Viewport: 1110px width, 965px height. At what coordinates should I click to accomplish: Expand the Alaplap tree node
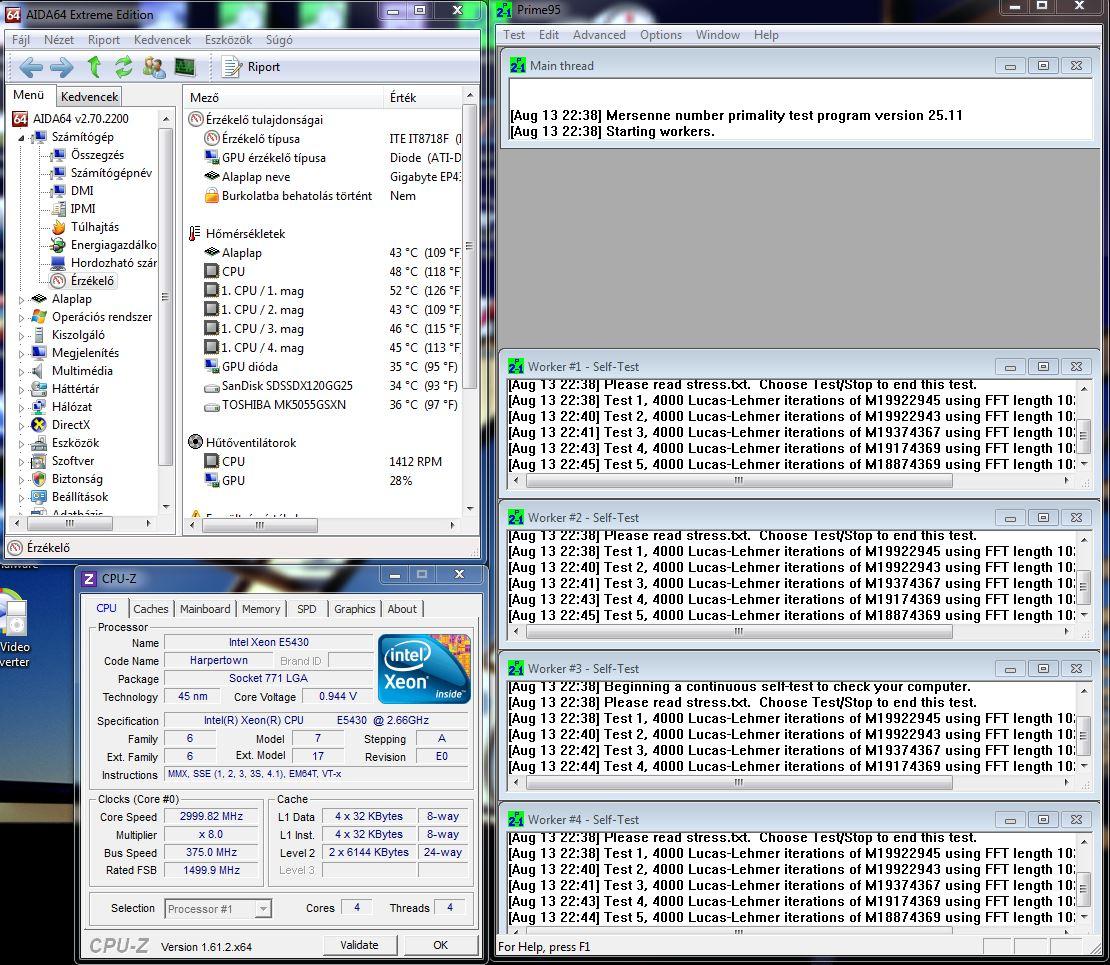coord(21,299)
